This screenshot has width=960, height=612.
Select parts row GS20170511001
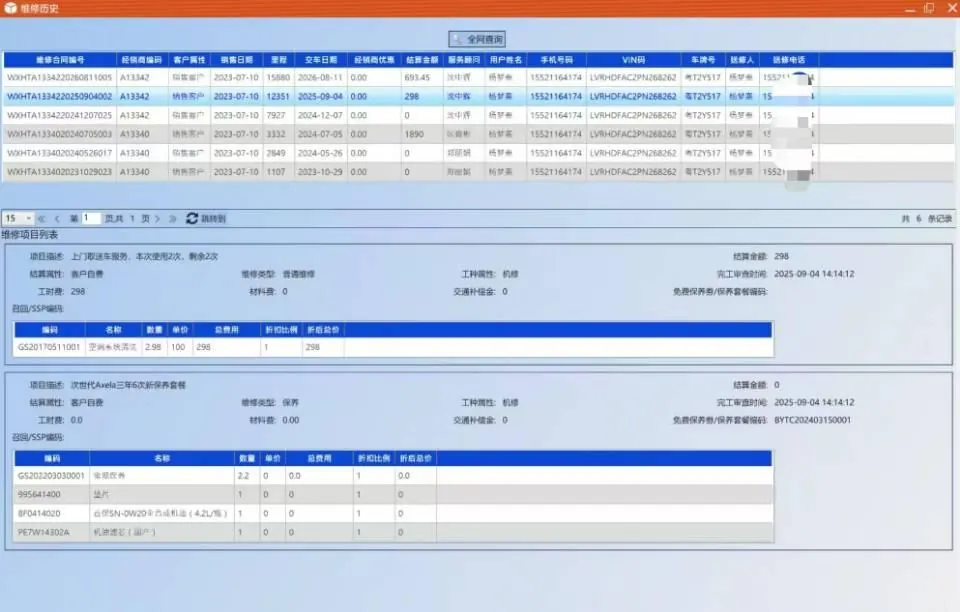click(x=394, y=347)
